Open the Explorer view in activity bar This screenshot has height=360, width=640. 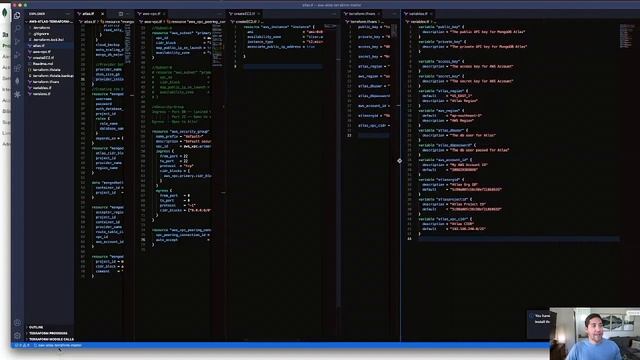pos(17,16)
